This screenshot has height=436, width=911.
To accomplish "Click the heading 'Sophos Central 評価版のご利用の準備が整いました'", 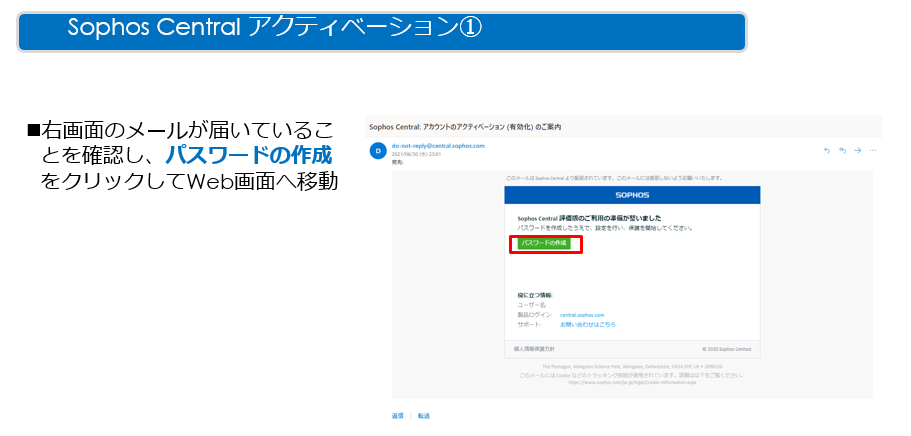I will pyautogui.click(x=589, y=218).
